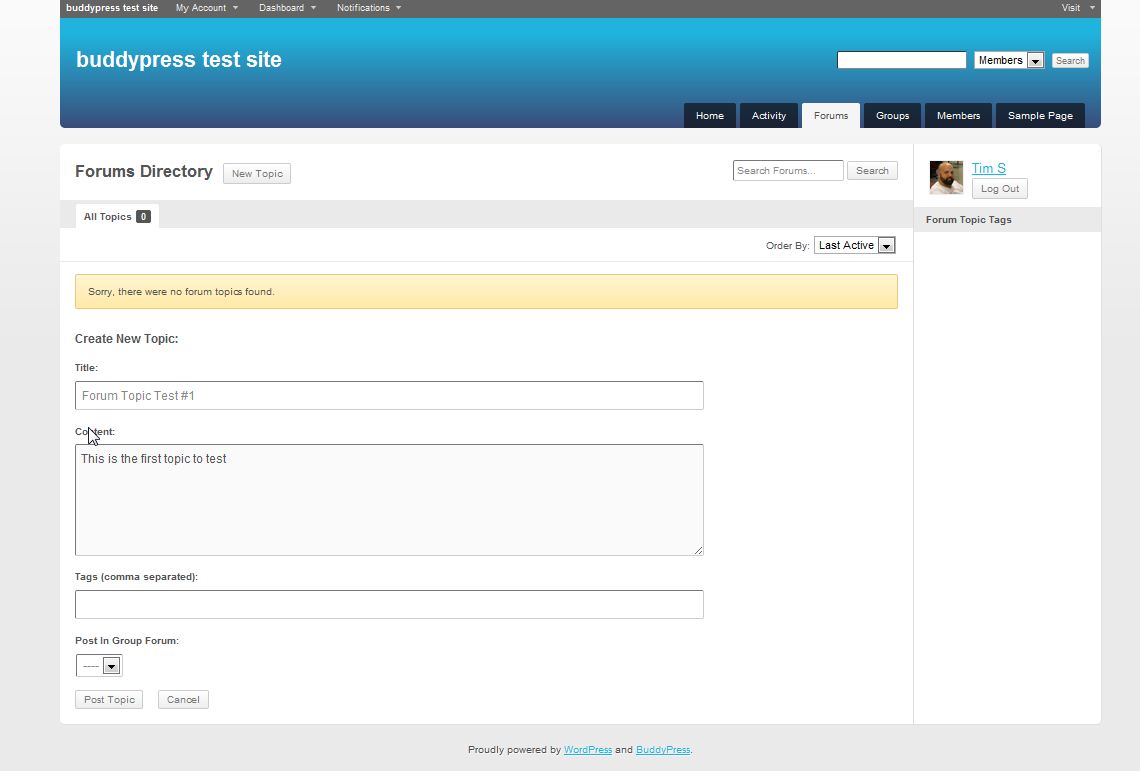Image resolution: width=1140 pixels, height=771 pixels.
Task: Click the Forum Topic Tags heading
Action: point(968,220)
